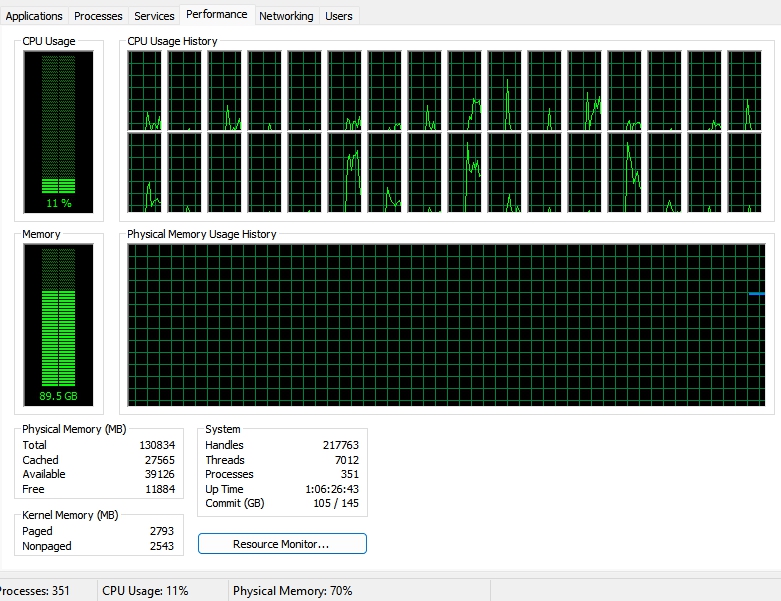Click the Handles label
The height and width of the screenshot is (601, 781).
tap(224, 445)
